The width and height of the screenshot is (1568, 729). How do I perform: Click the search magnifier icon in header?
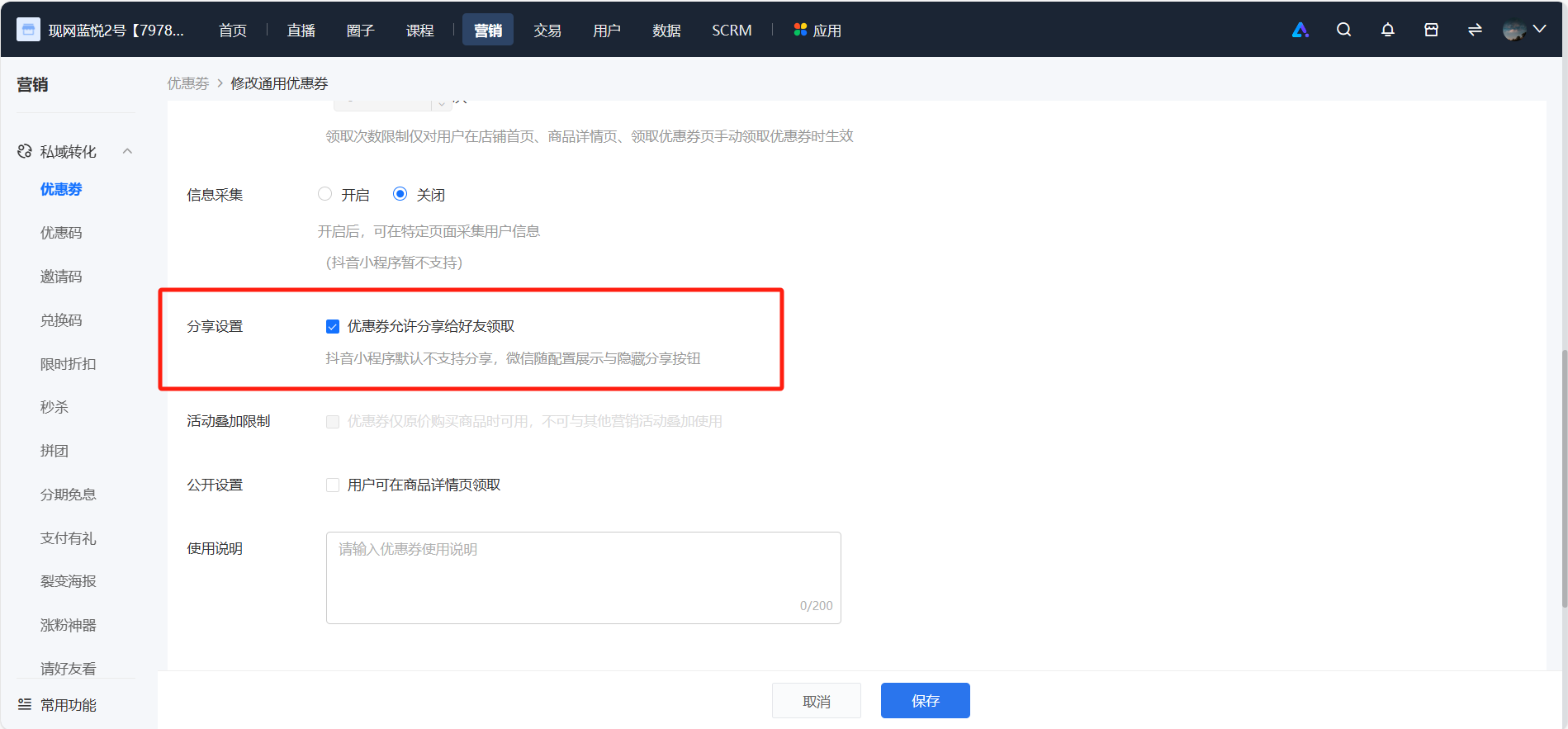point(1343,30)
